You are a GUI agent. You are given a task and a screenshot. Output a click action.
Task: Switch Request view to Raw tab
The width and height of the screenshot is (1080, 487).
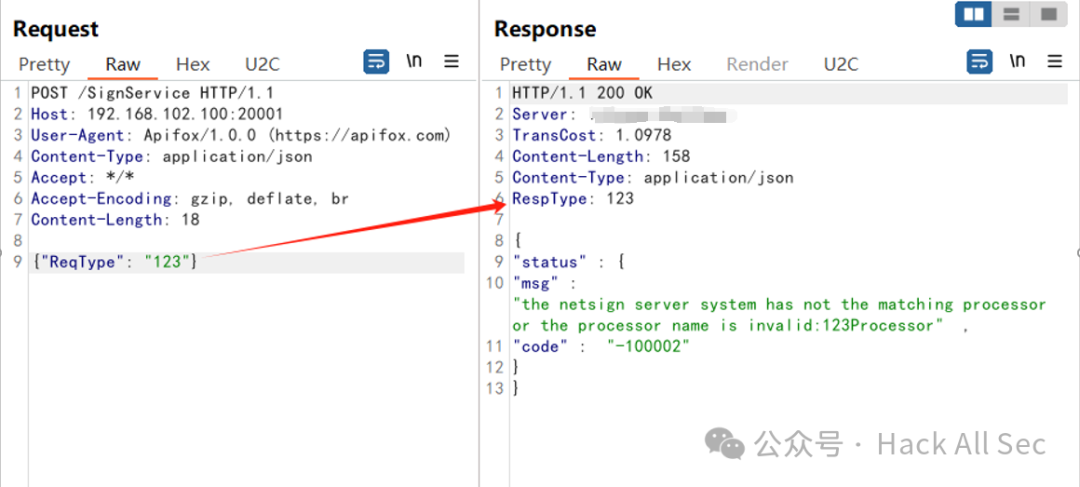coord(123,65)
